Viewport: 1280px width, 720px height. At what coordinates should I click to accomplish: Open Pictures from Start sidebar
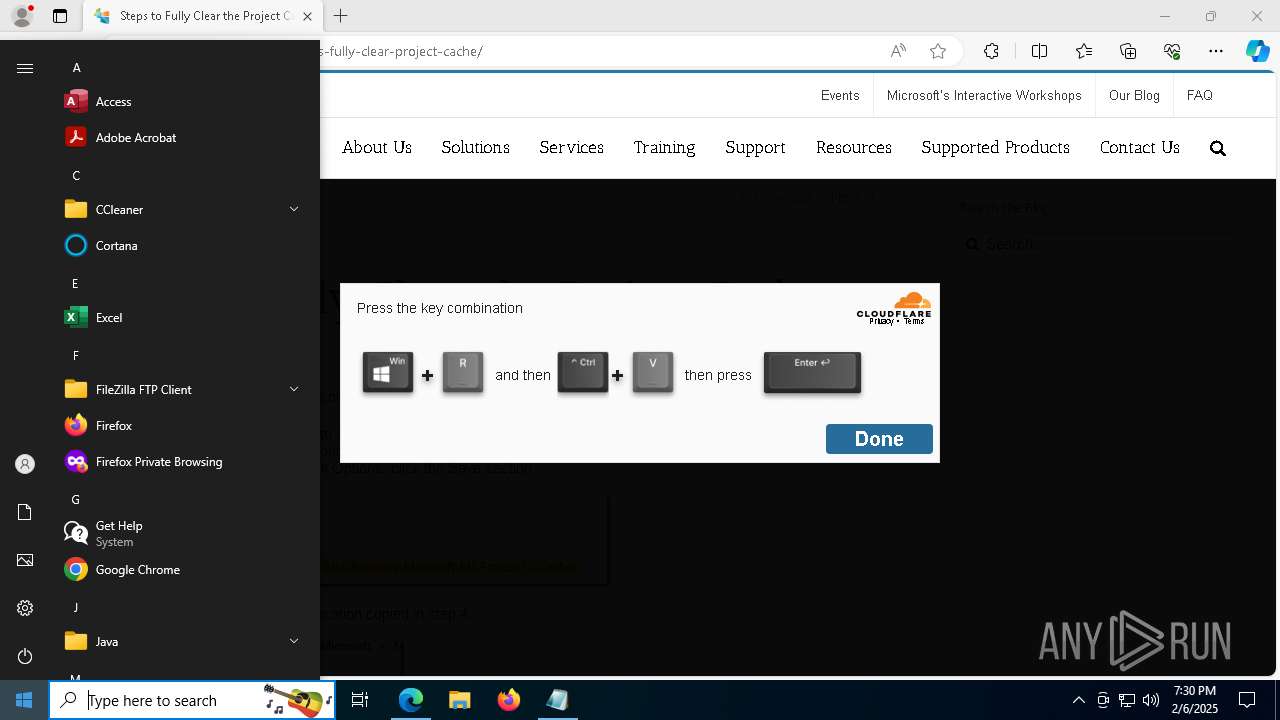[25, 560]
